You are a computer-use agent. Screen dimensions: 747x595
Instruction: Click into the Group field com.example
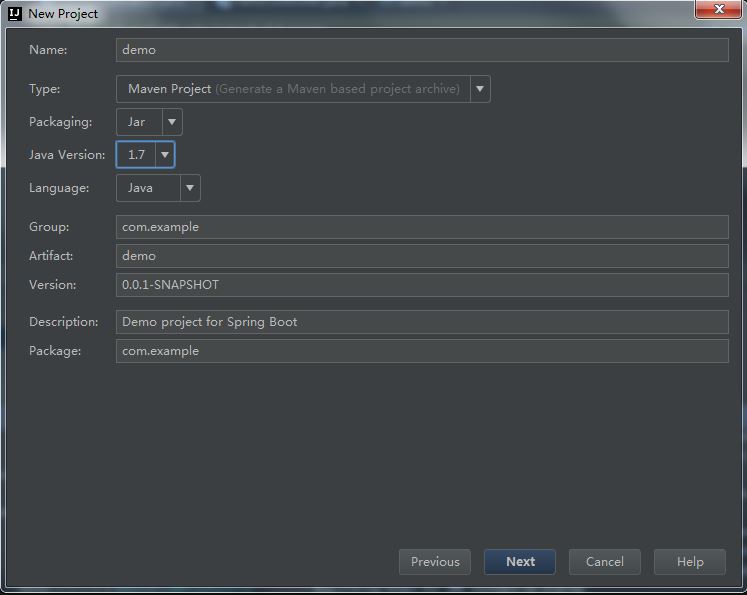pos(422,227)
